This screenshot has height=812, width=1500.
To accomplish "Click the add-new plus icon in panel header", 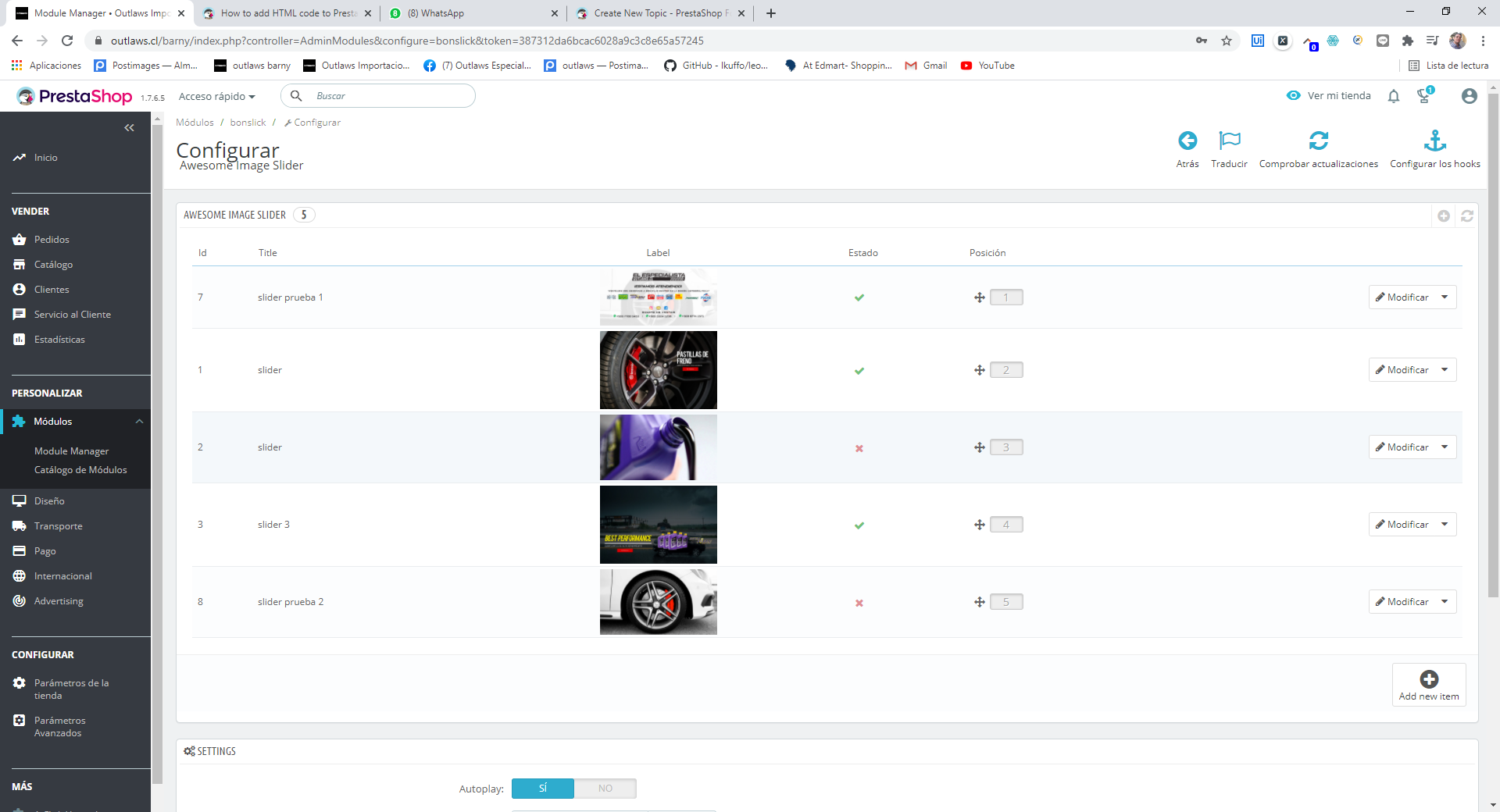I will tap(1444, 215).
